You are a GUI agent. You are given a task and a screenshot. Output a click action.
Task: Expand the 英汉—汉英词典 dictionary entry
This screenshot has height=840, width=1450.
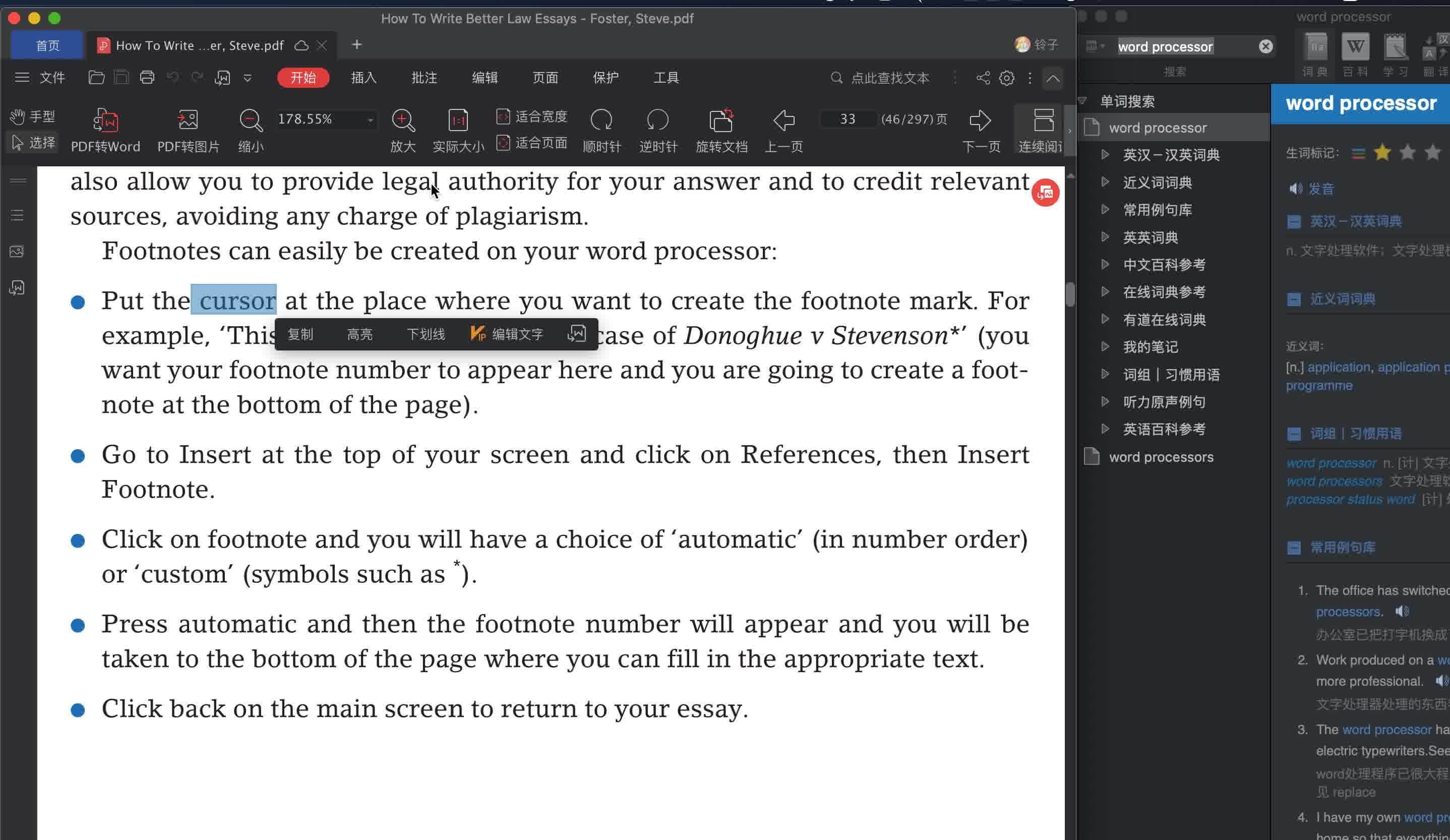[x=1104, y=154]
